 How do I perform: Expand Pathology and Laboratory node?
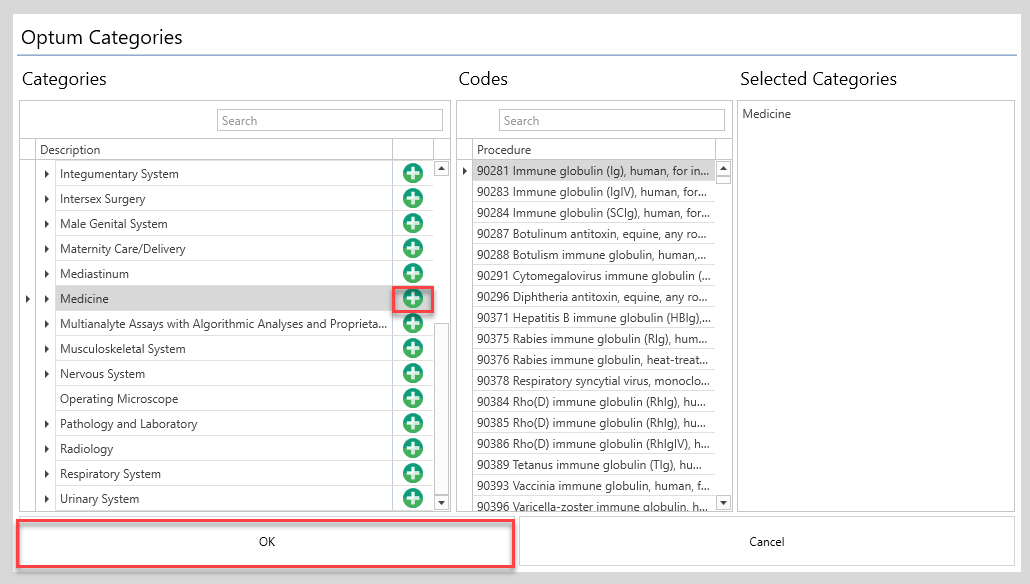click(47, 424)
